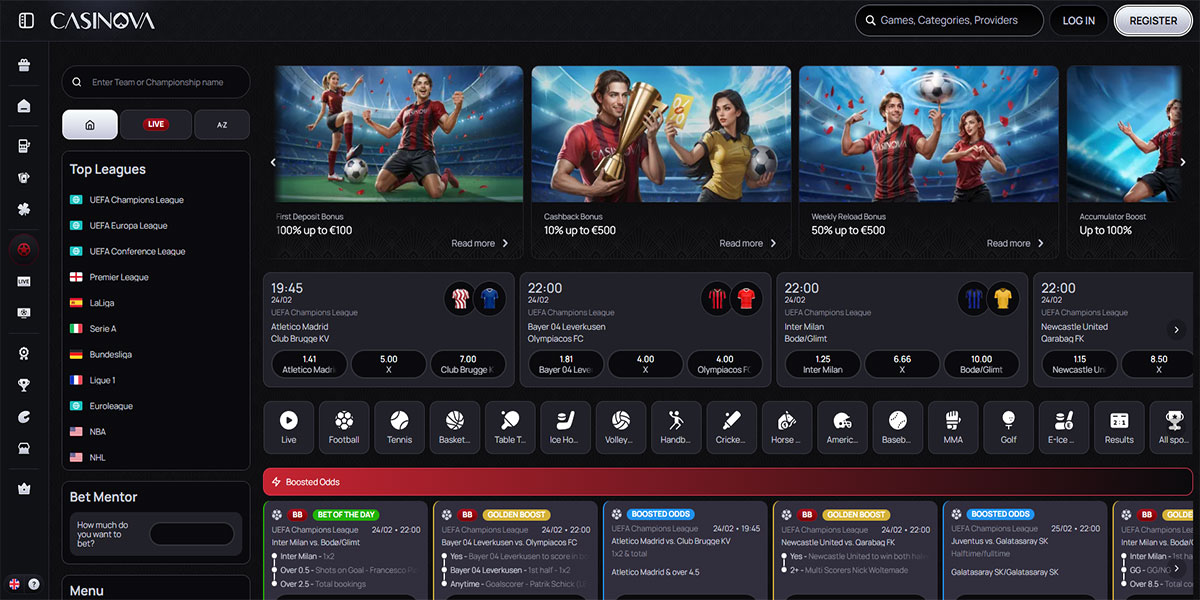The width and height of the screenshot is (1200, 600).
Task: Select the home tab in sportsbook
Action: click(x=90, y=125)
